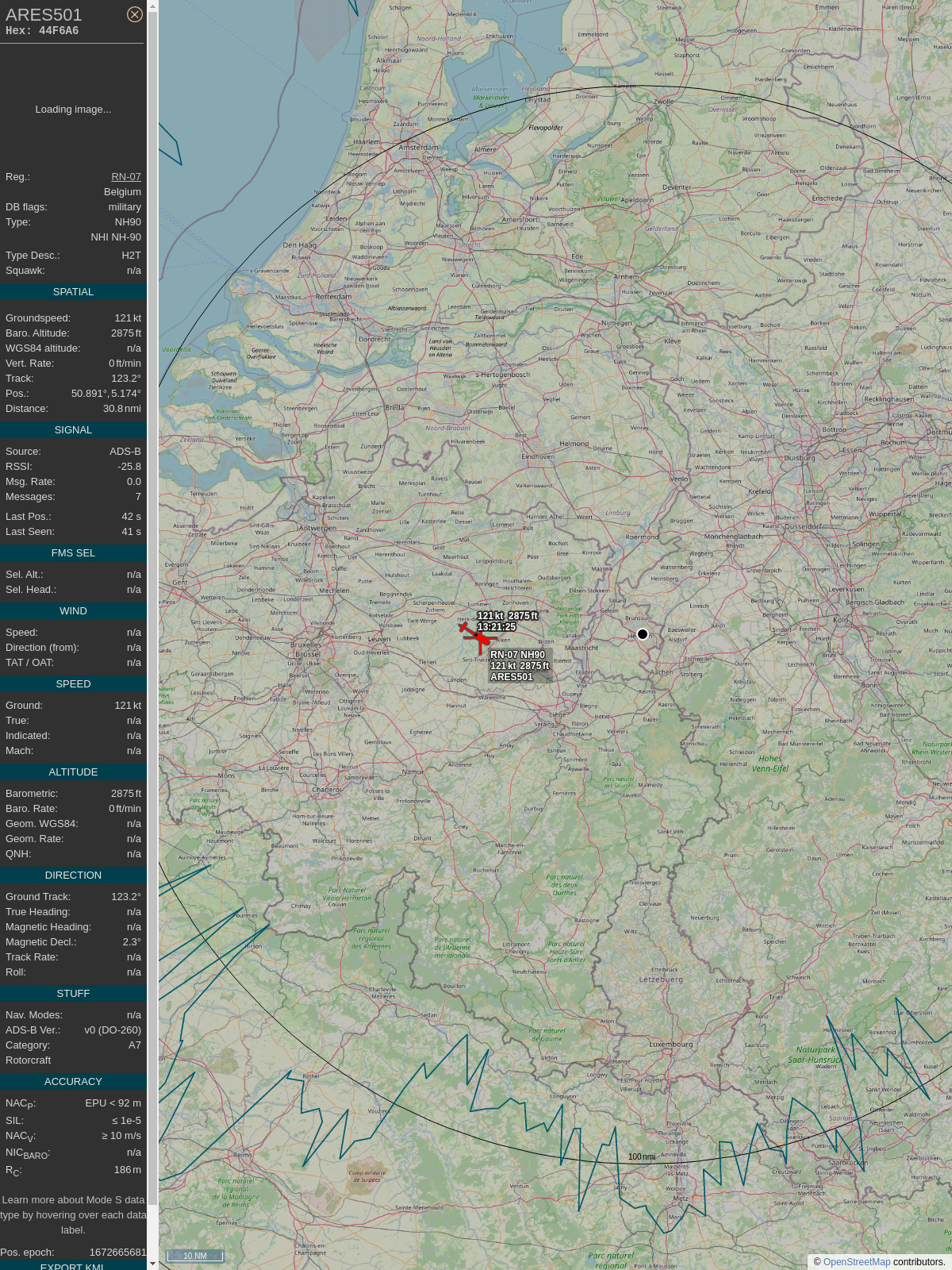Click the WIND section header
This screenshot has height=1270, width=952.
(73, 611)
